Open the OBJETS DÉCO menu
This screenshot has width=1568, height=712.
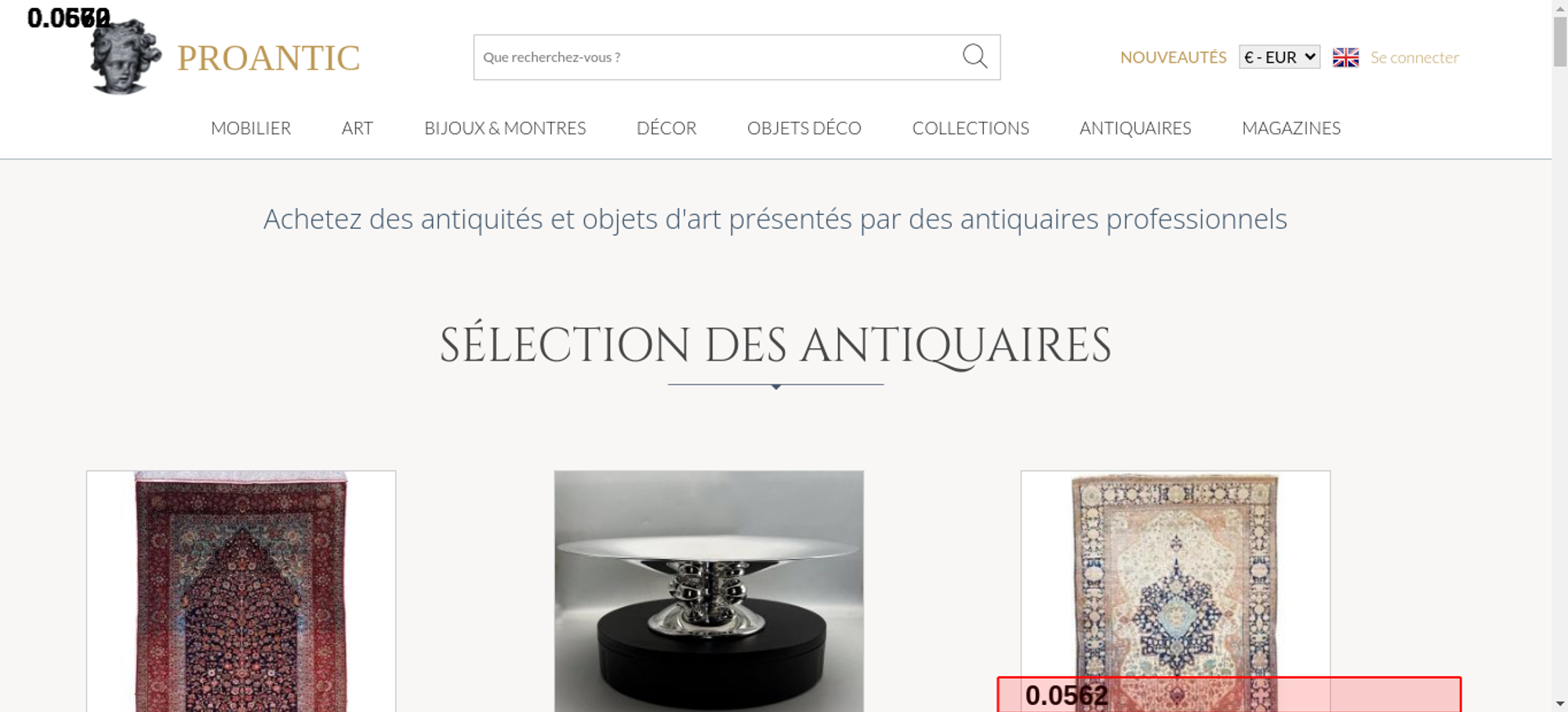pyautogui.click(x=804, y=128)
